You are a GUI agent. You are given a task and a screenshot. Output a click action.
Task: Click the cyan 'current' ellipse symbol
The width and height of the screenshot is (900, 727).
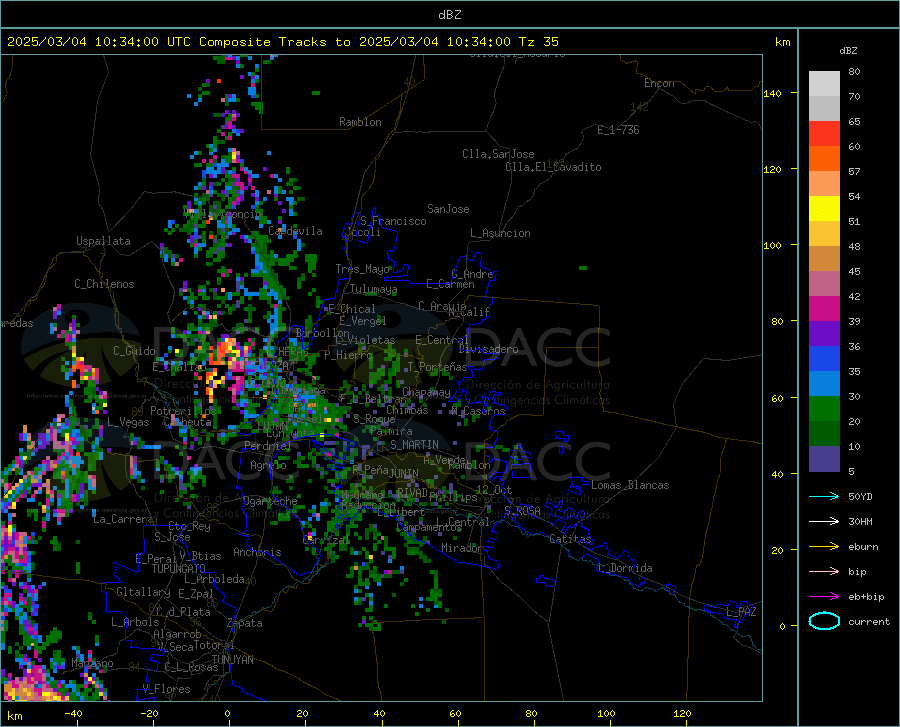coord(824,621)
